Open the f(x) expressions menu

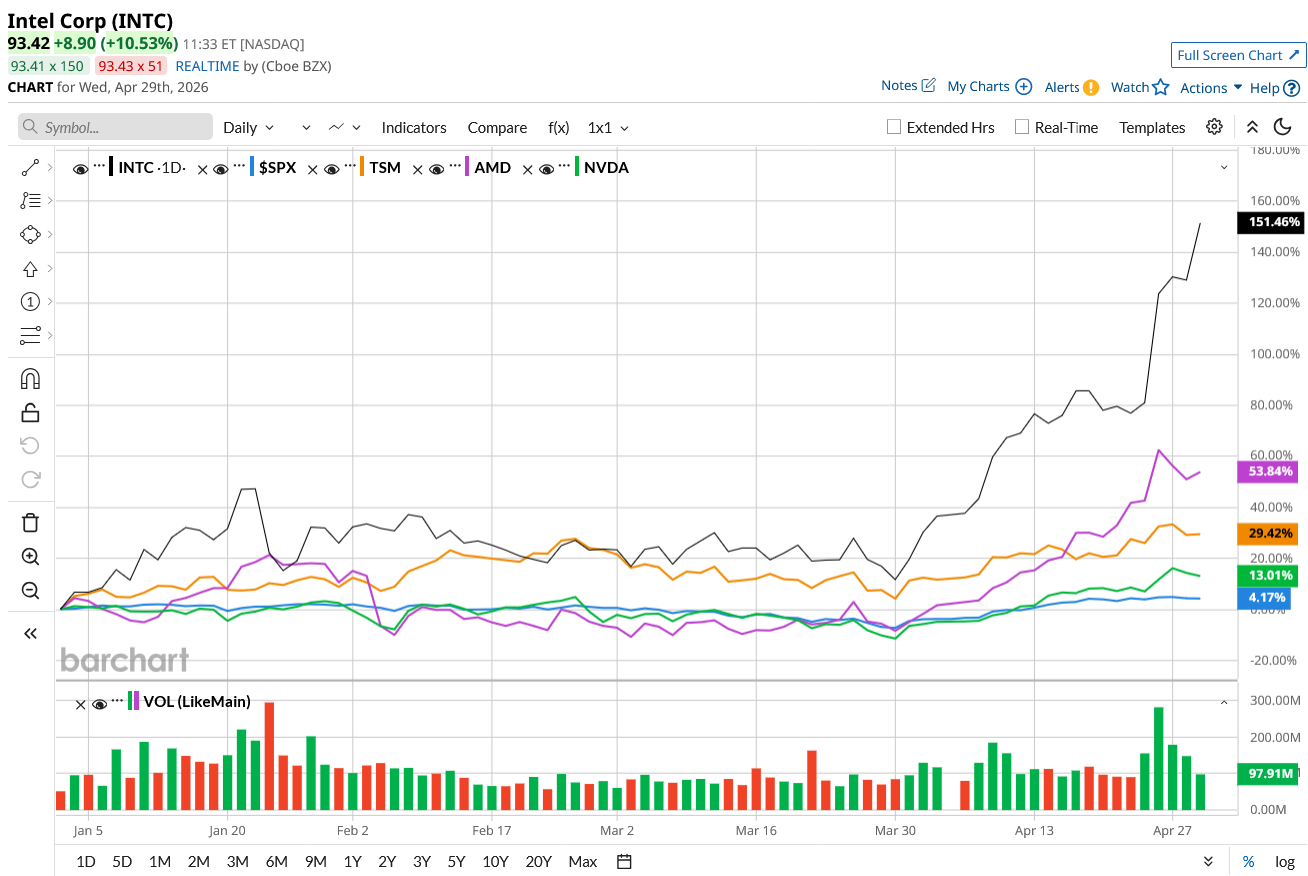[559, 127]
